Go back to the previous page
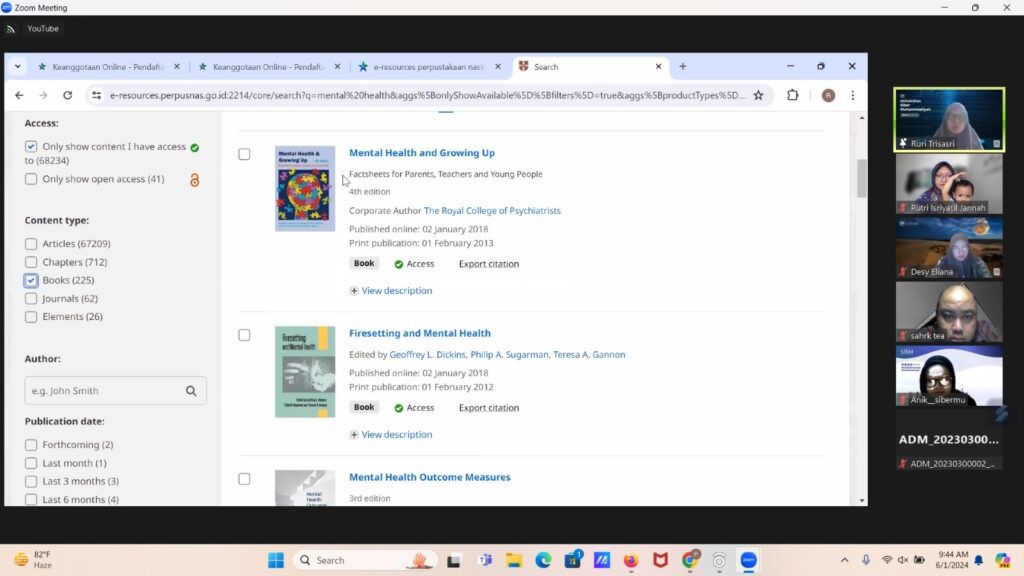Screen dimensions: 1024x576 click(19, 95)
